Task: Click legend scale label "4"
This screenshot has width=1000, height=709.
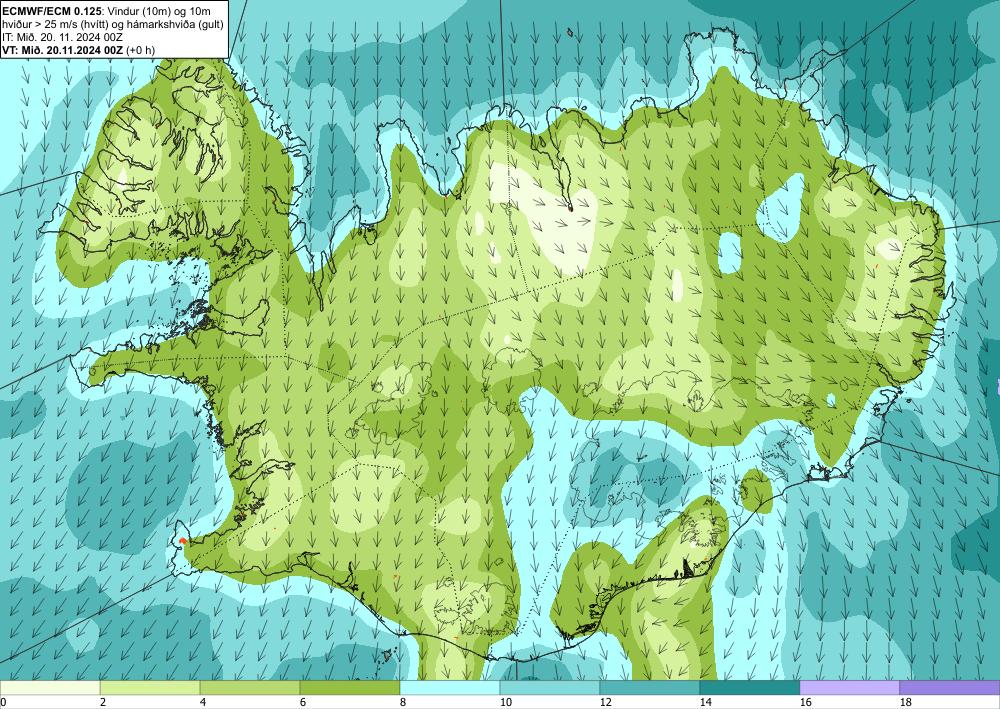Action: point(203,702)
